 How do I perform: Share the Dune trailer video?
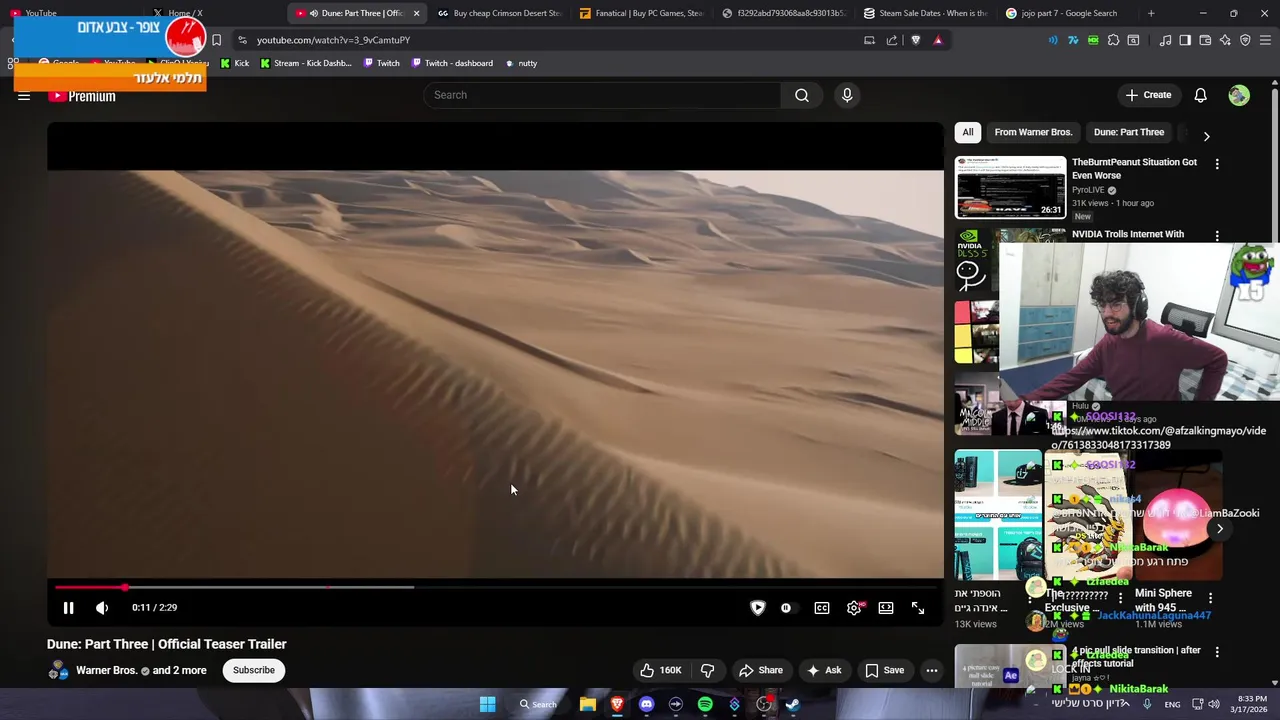pos(760,670)
